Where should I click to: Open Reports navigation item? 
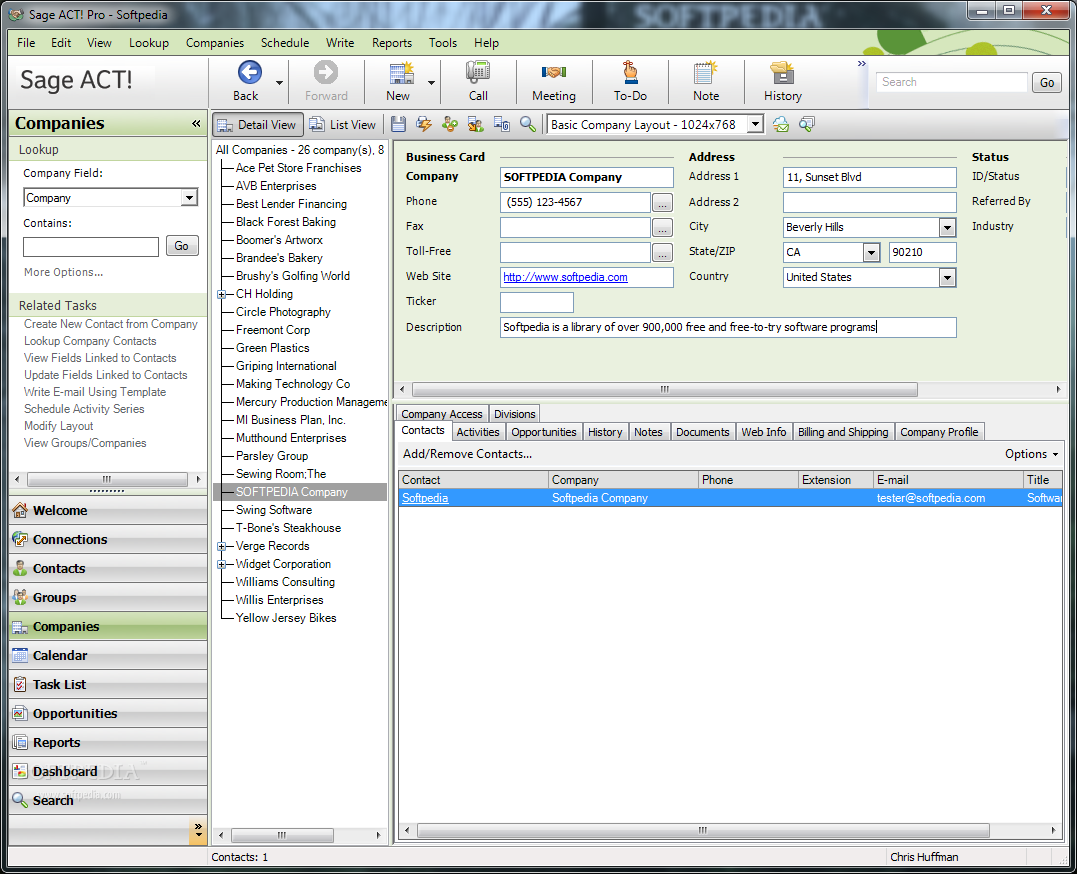pyautogui.click(x=108, y=742)
